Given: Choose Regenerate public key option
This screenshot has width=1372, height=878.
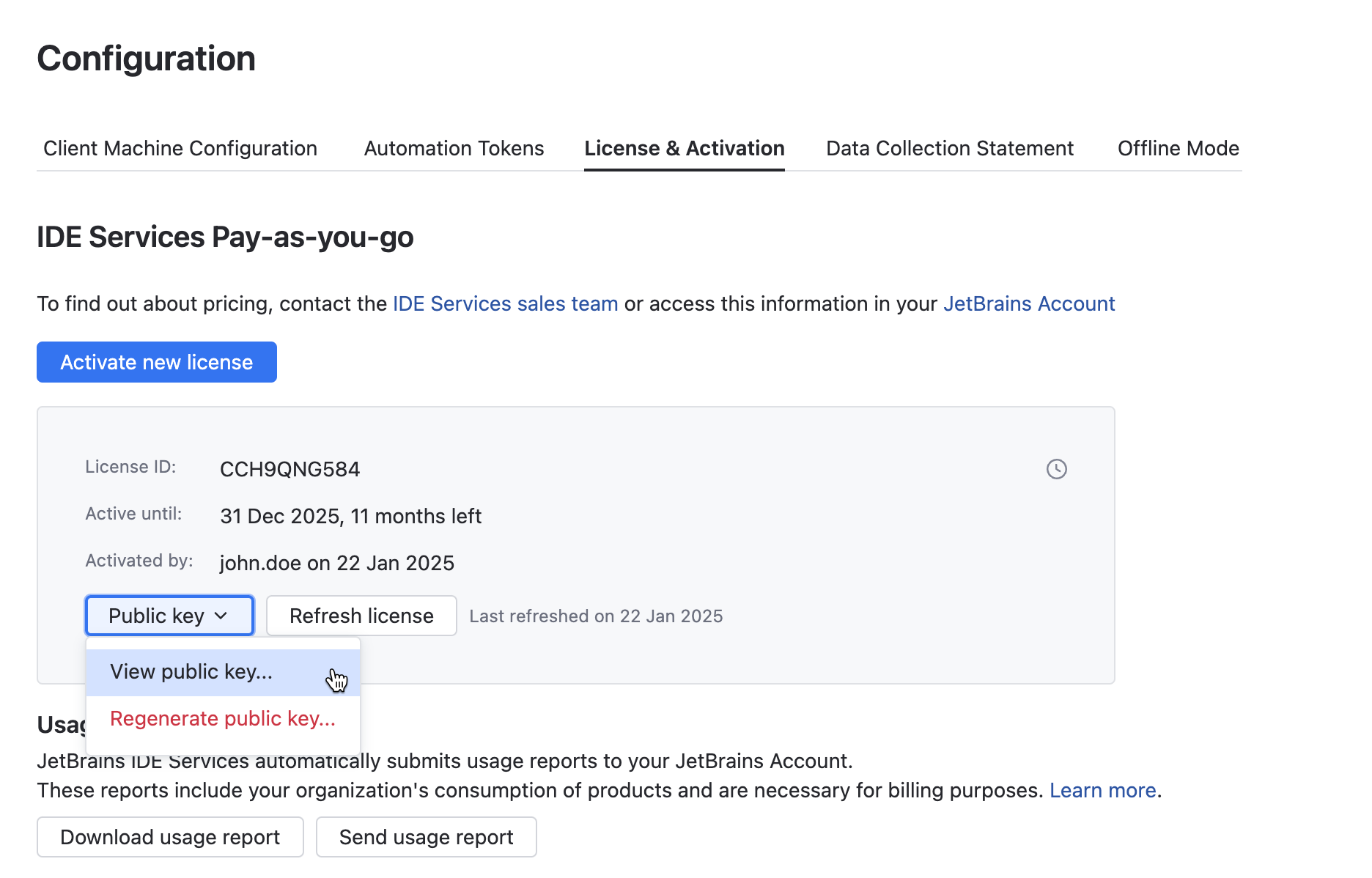Looking at the screenshot, I should point(223,719).
